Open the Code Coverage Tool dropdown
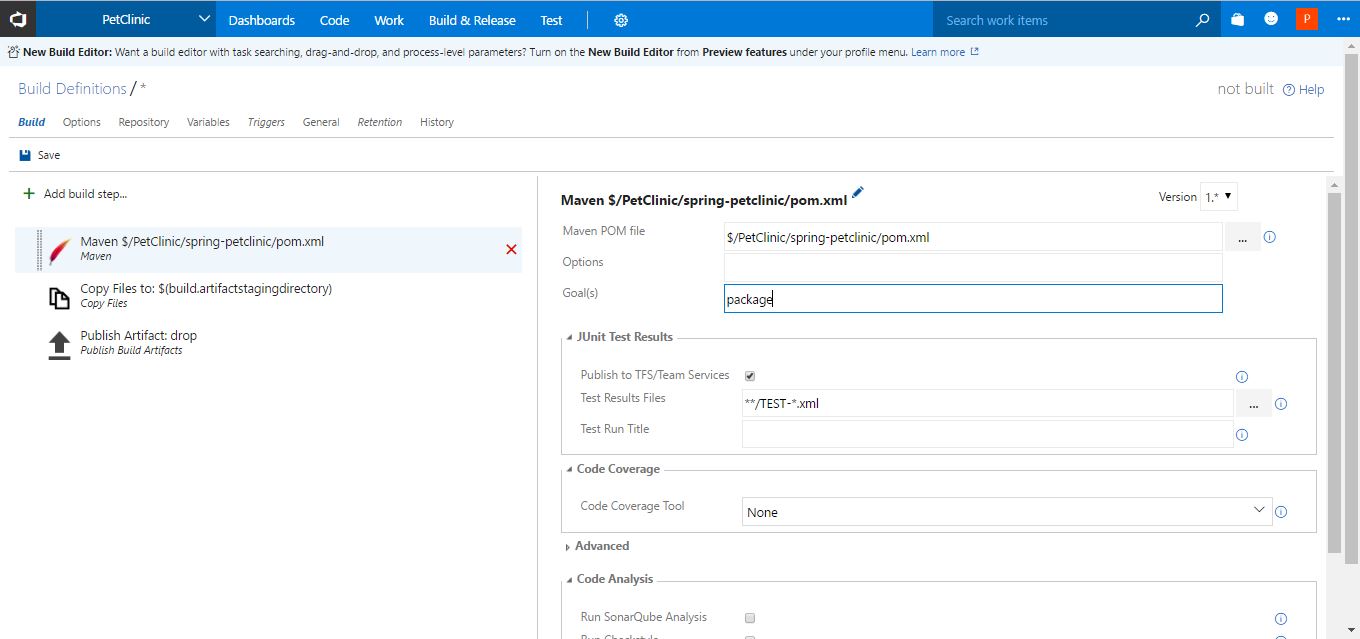The width and height of the screenshot is (1360, 639). [x=1006, y=511]
